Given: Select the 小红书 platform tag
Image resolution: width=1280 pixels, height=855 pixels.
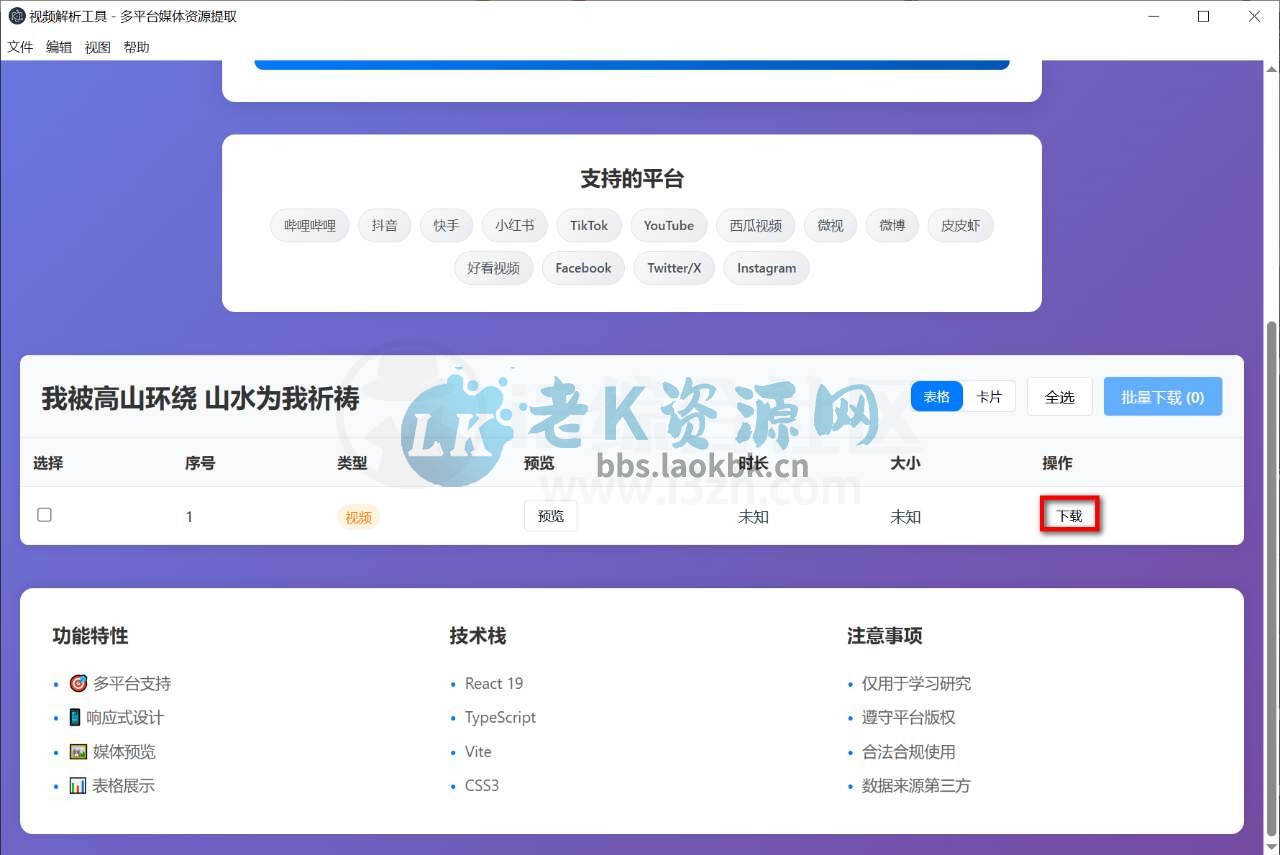Looking at the screenshot, I should [x=515, y=226].
